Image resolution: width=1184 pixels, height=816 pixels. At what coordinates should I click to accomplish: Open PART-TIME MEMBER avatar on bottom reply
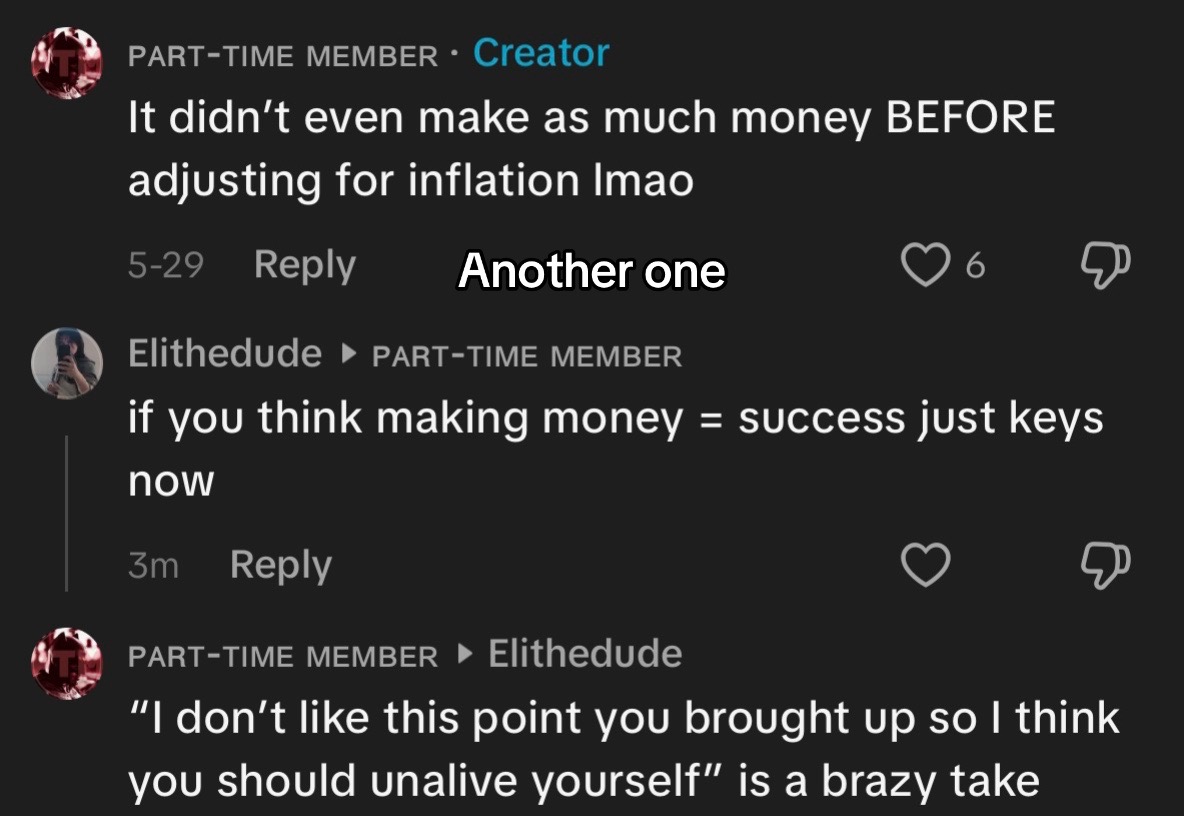coord(66,664)
